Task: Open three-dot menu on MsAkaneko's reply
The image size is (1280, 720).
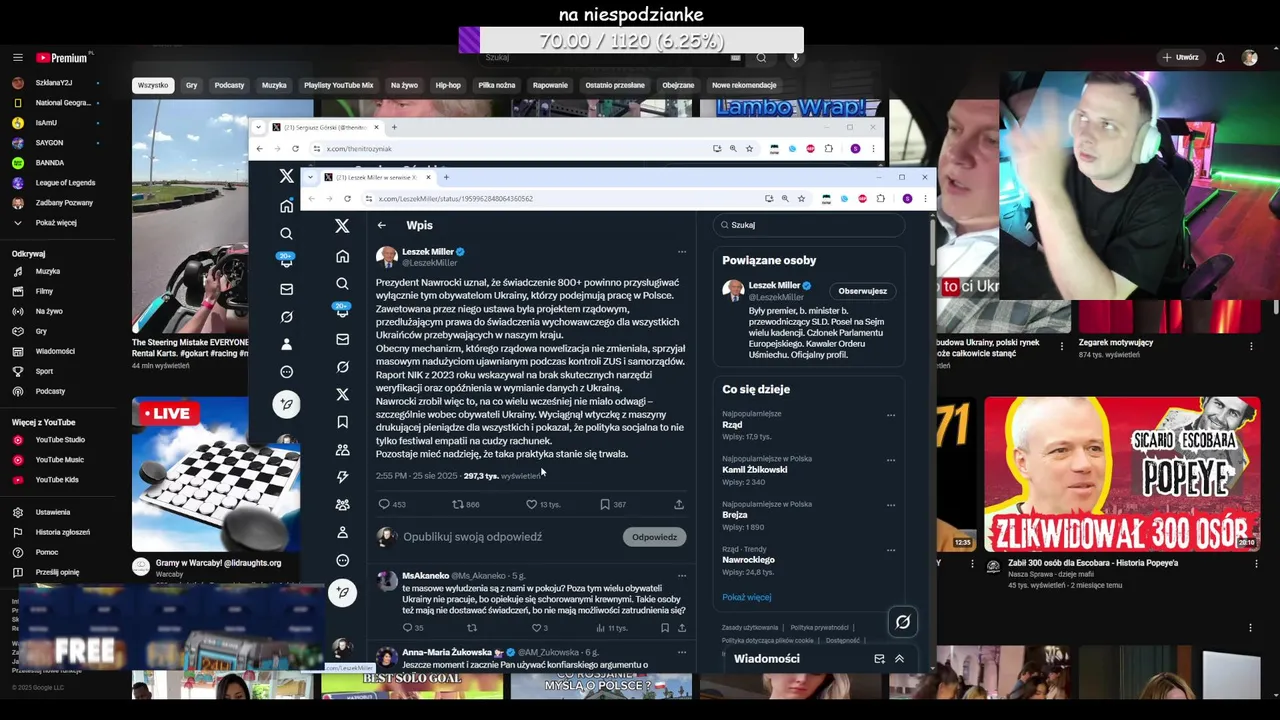Action: 682,576
